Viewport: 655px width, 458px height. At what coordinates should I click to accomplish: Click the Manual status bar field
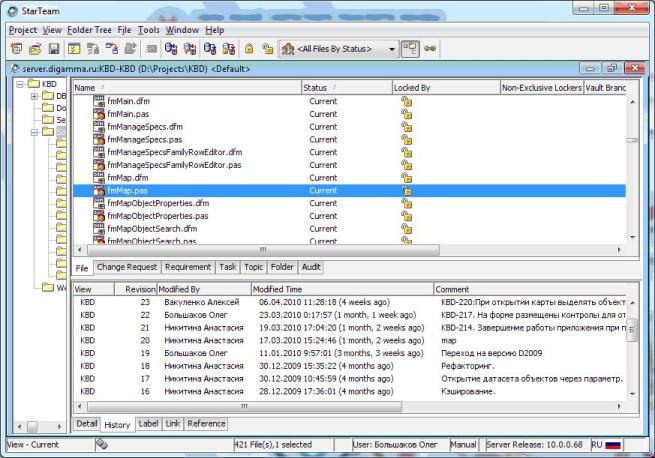click(x=463, y=445)
